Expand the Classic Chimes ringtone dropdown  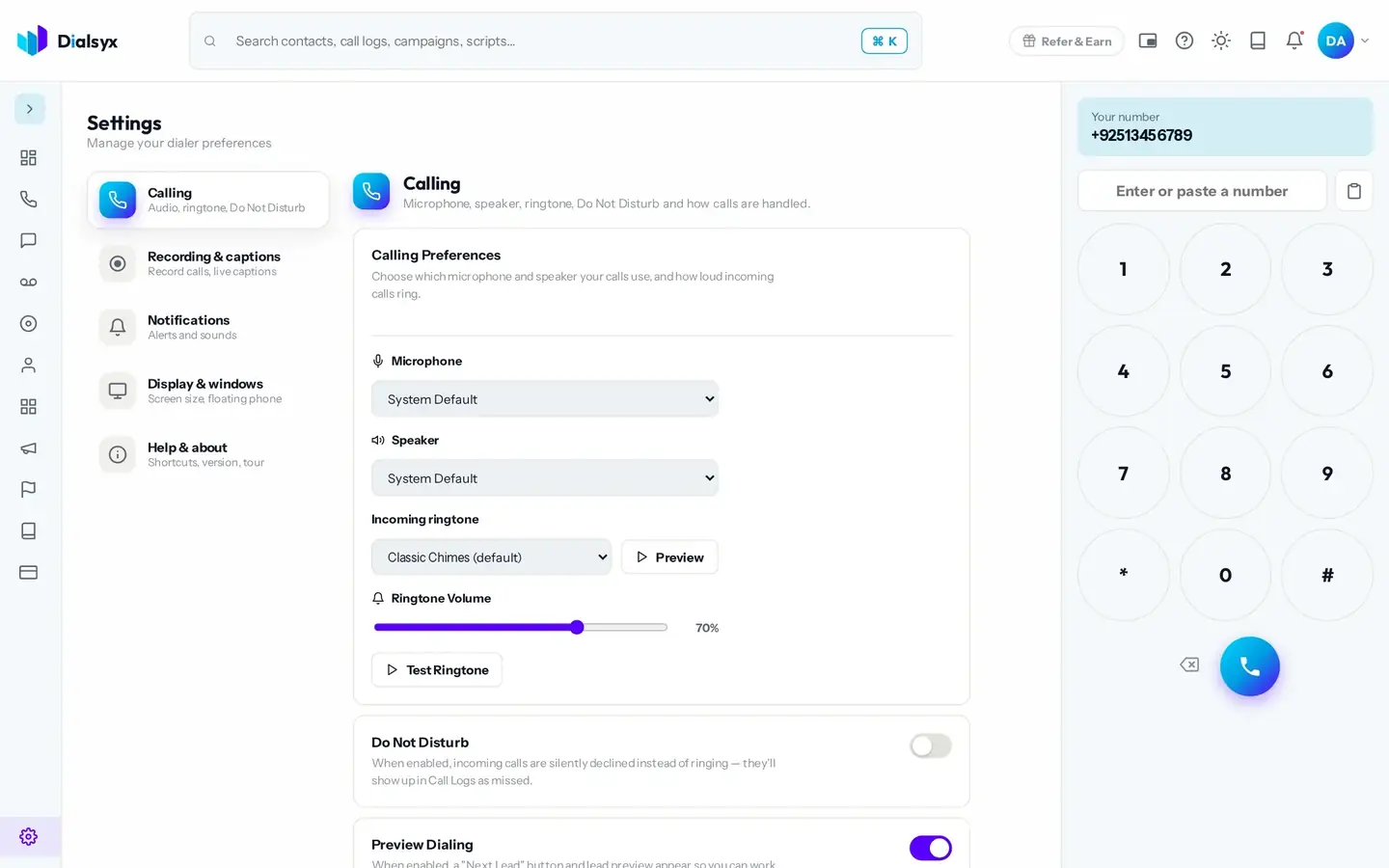pyautogui.click(x=491, y=557)
